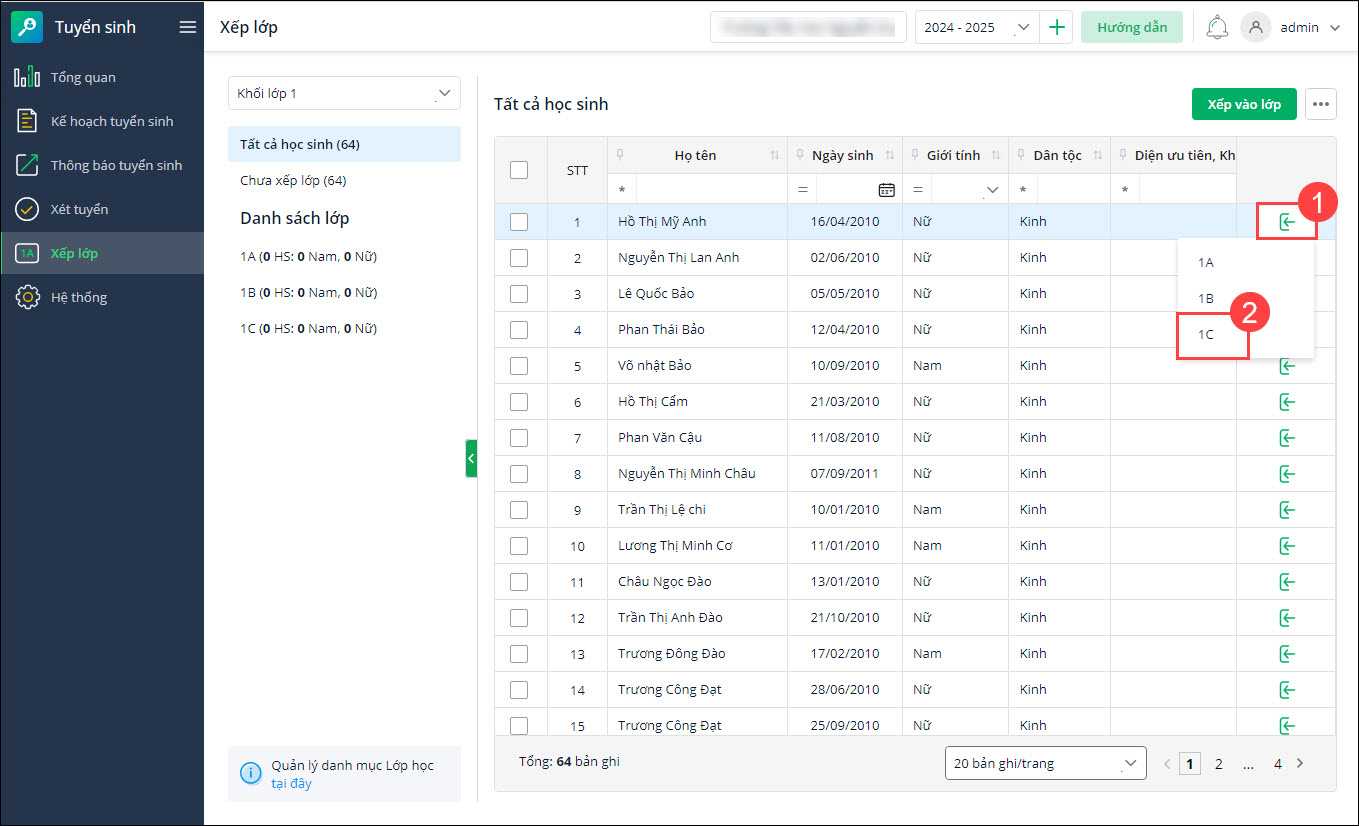Open the Khối lớp 1 dropdown
Viewport: 1359px width, 826px height.
pos(344,93)
